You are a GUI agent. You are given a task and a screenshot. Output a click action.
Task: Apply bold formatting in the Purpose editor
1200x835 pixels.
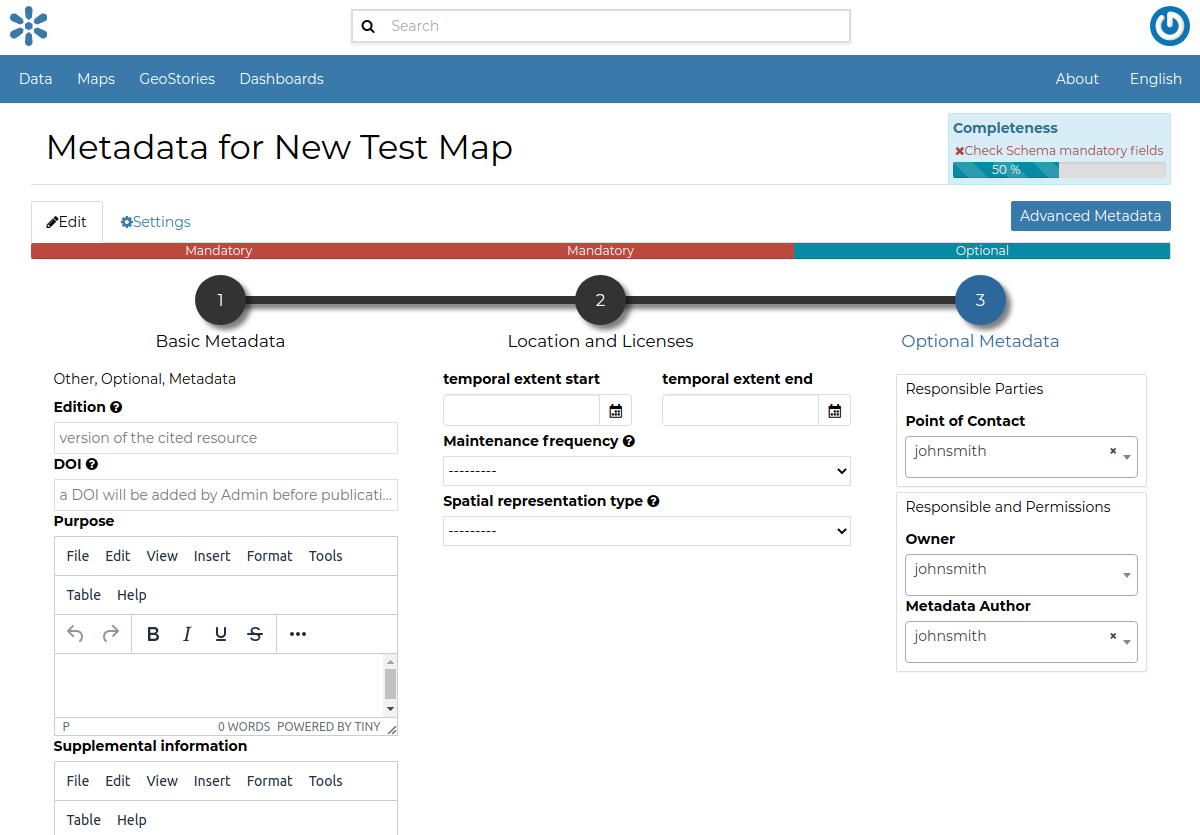(152, 633)
